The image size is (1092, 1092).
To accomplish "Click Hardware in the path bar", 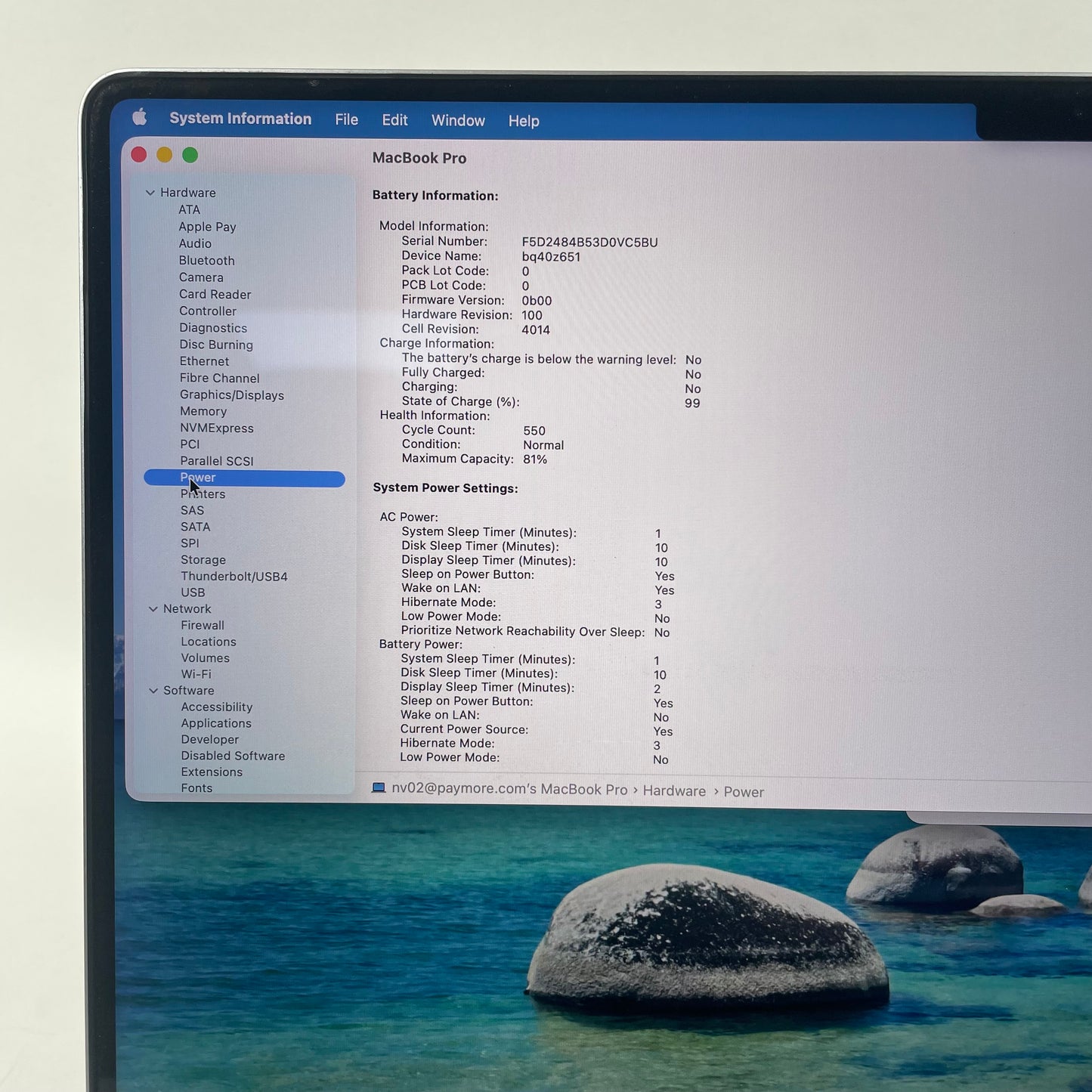I will point(674,791).
